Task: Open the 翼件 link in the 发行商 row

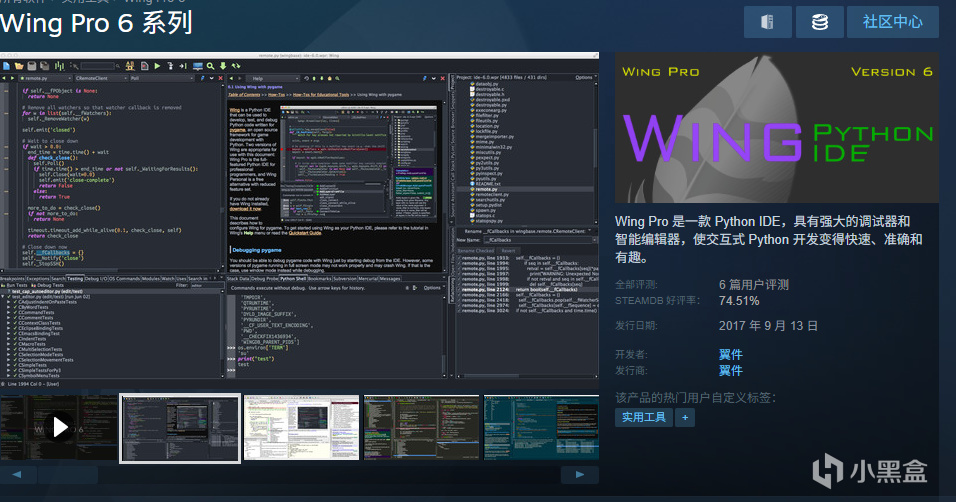Action: pyautogui.click(x=730, y=370)
